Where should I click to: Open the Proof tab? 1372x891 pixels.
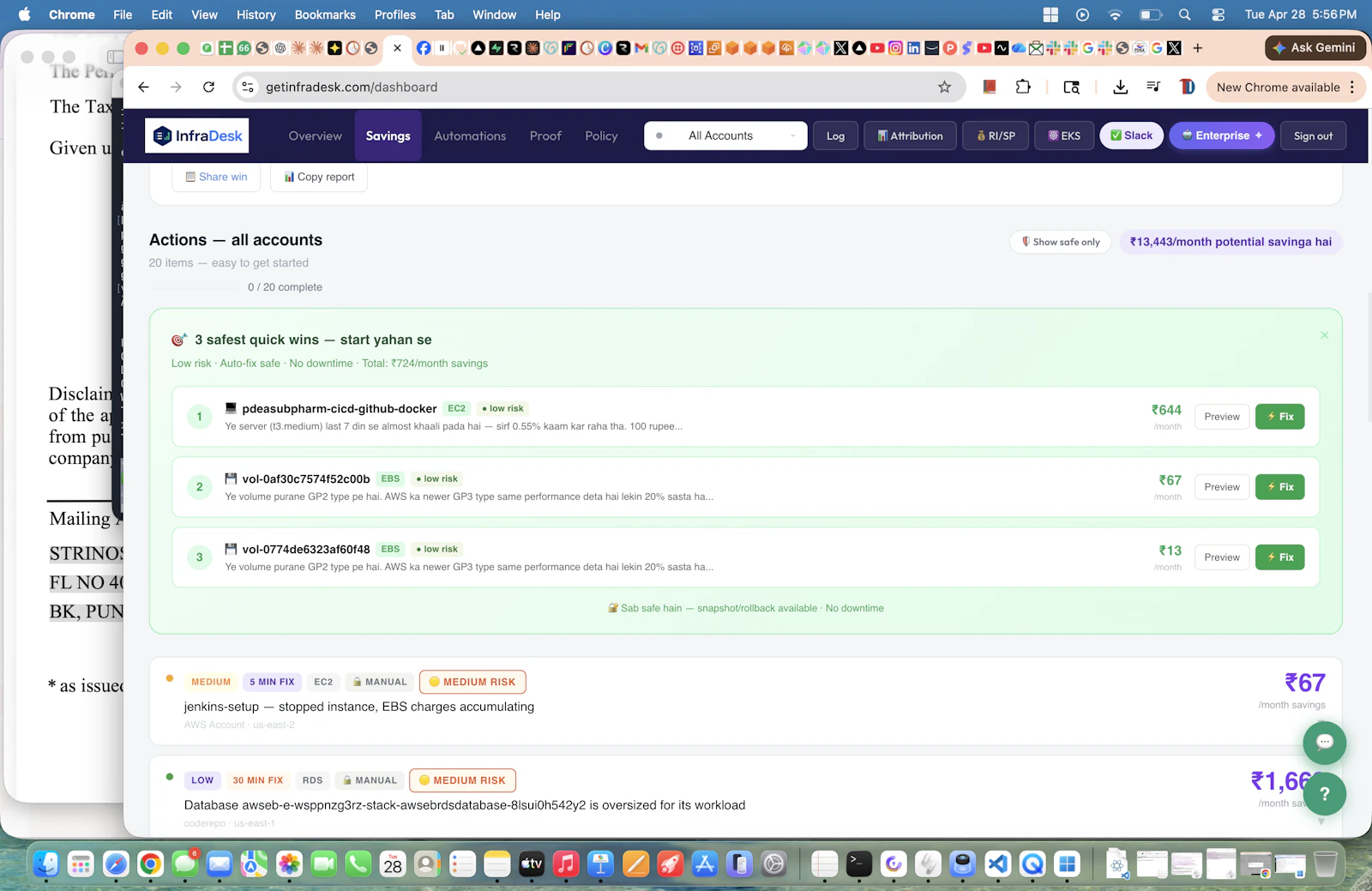tap(545, 135)
